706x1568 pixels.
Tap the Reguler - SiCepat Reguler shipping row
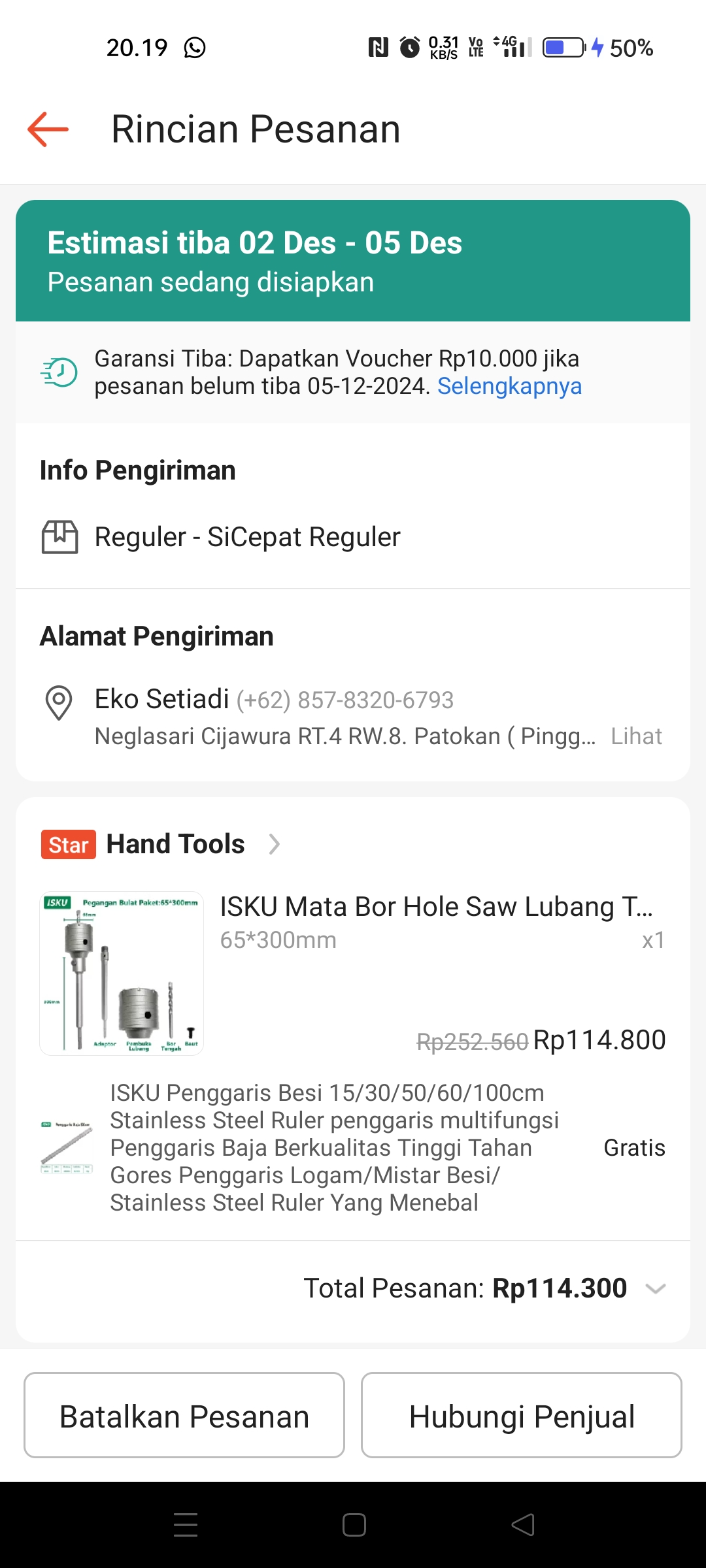click(x=247, y=537)
